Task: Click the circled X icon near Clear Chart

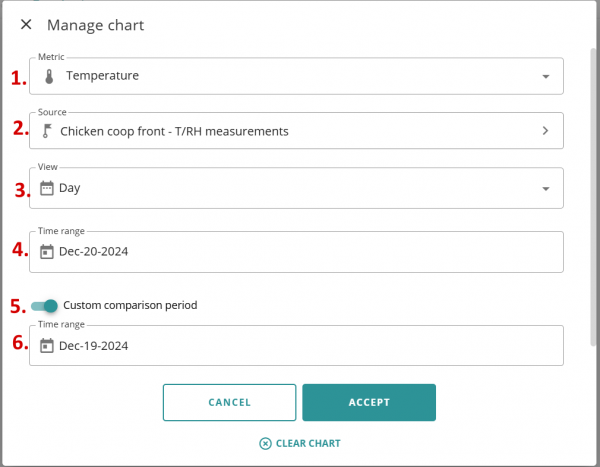Action: click(x=265, y=443)
